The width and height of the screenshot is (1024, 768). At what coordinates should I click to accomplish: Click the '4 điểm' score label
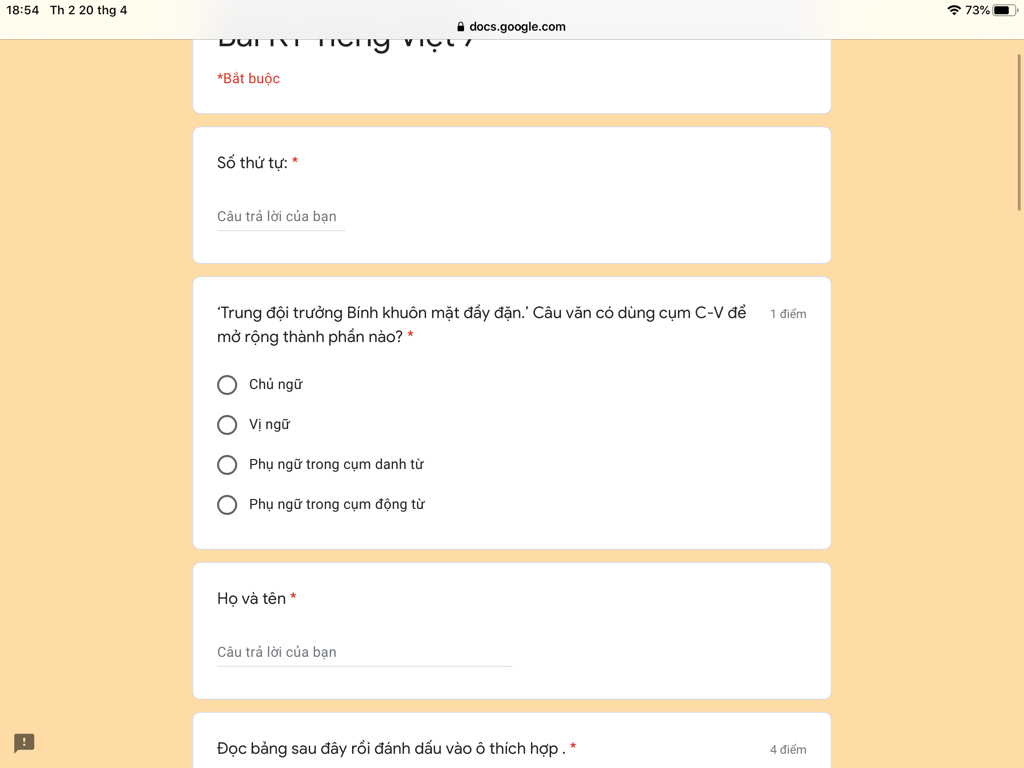point(788,750)
